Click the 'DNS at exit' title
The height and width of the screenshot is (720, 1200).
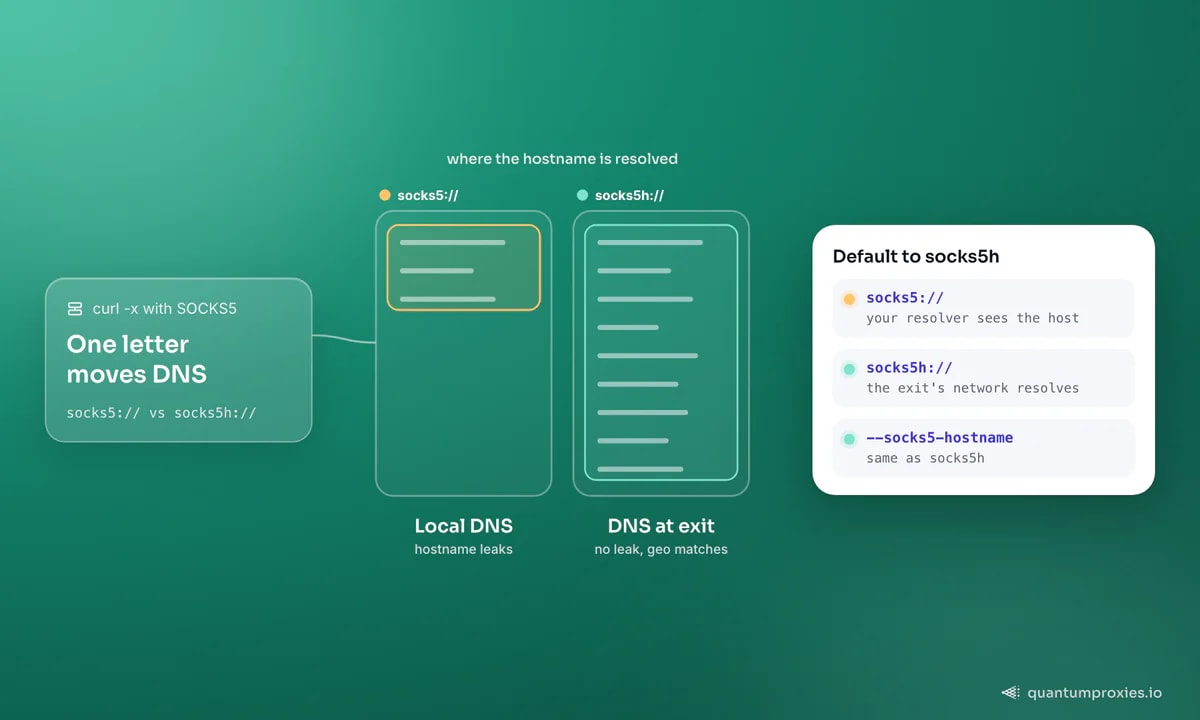661,526
